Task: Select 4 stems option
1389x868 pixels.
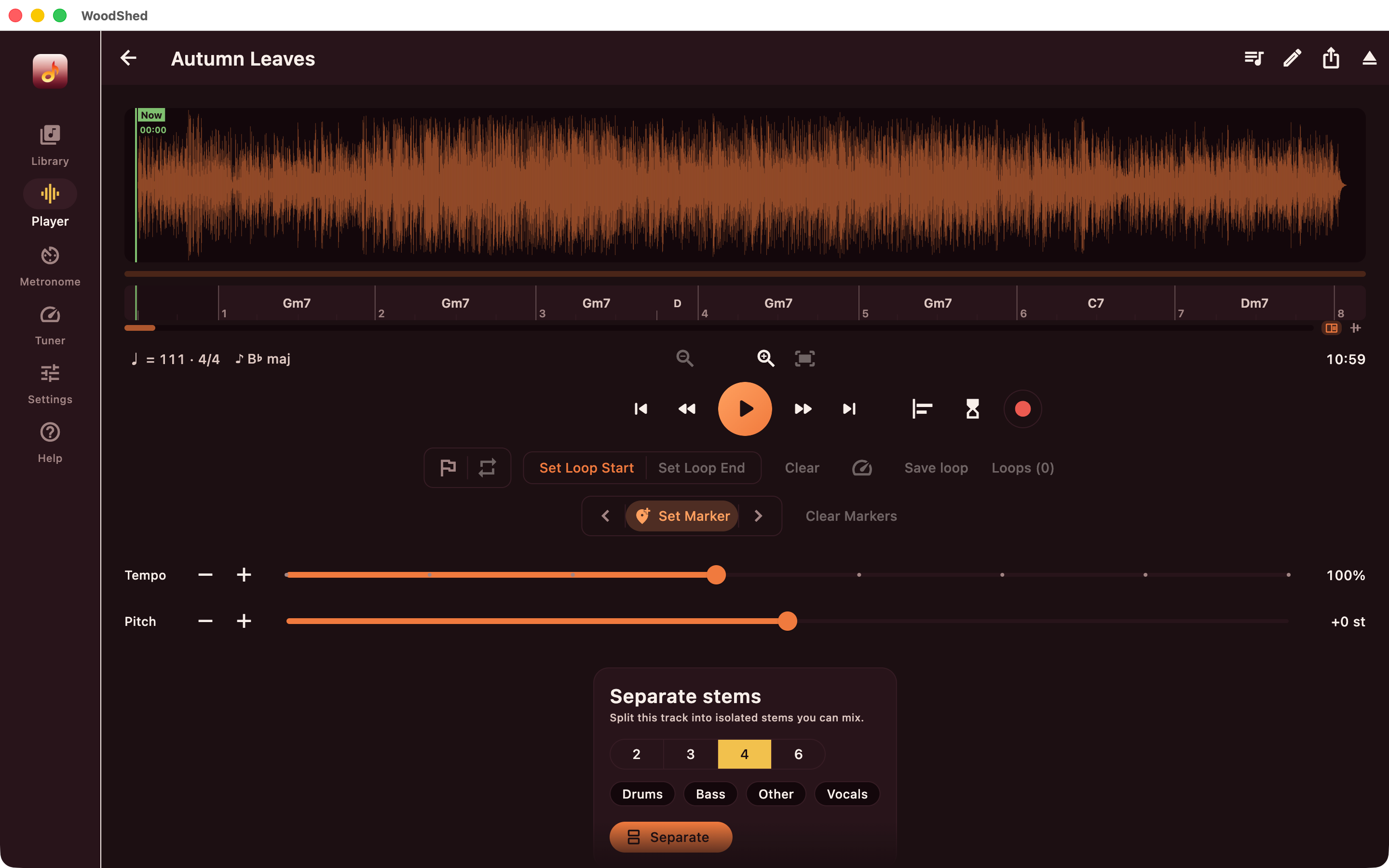Action: 745,754
